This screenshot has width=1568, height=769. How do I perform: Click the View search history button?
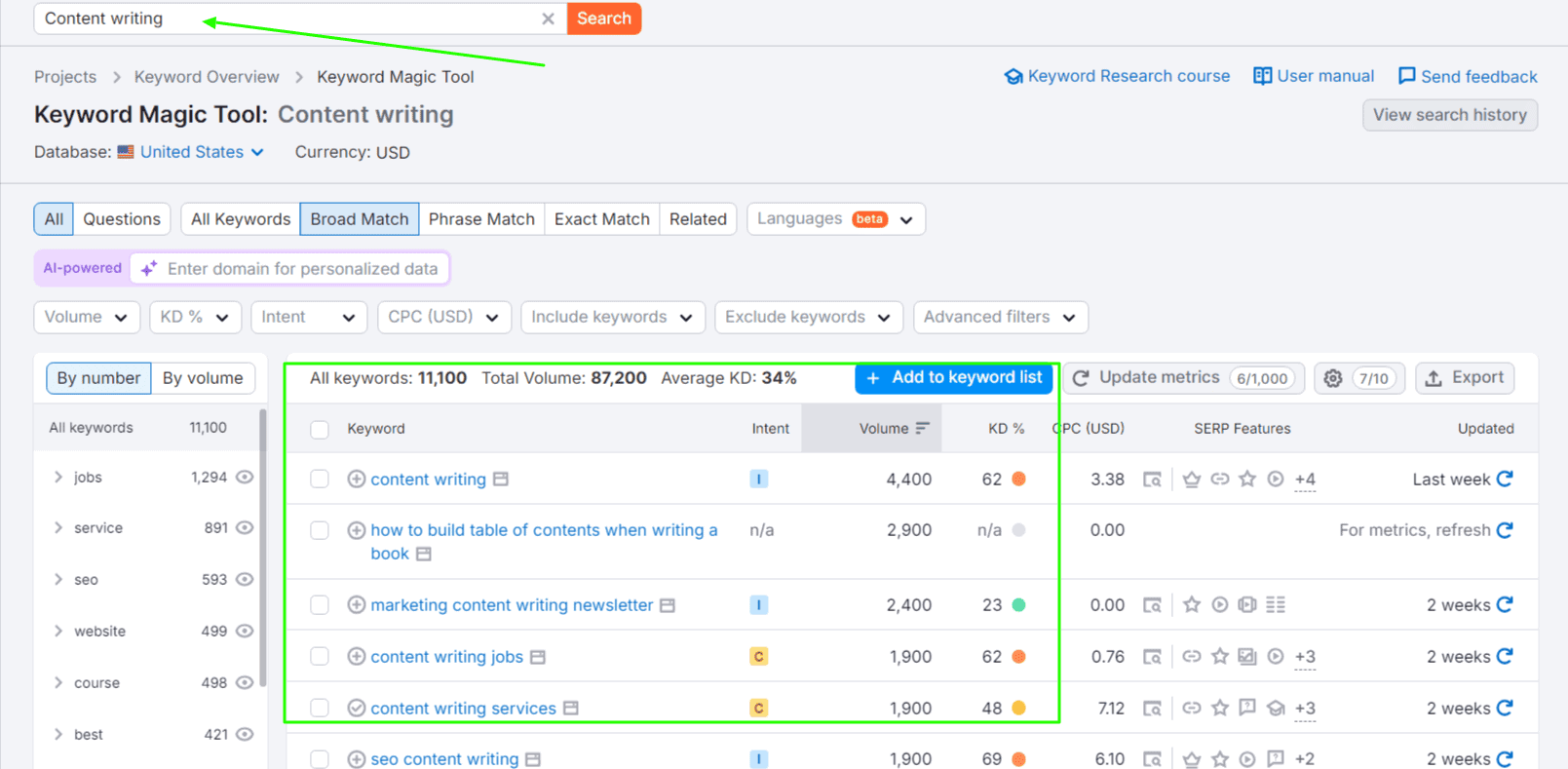pyautogui.click(x=1450, y=115)
